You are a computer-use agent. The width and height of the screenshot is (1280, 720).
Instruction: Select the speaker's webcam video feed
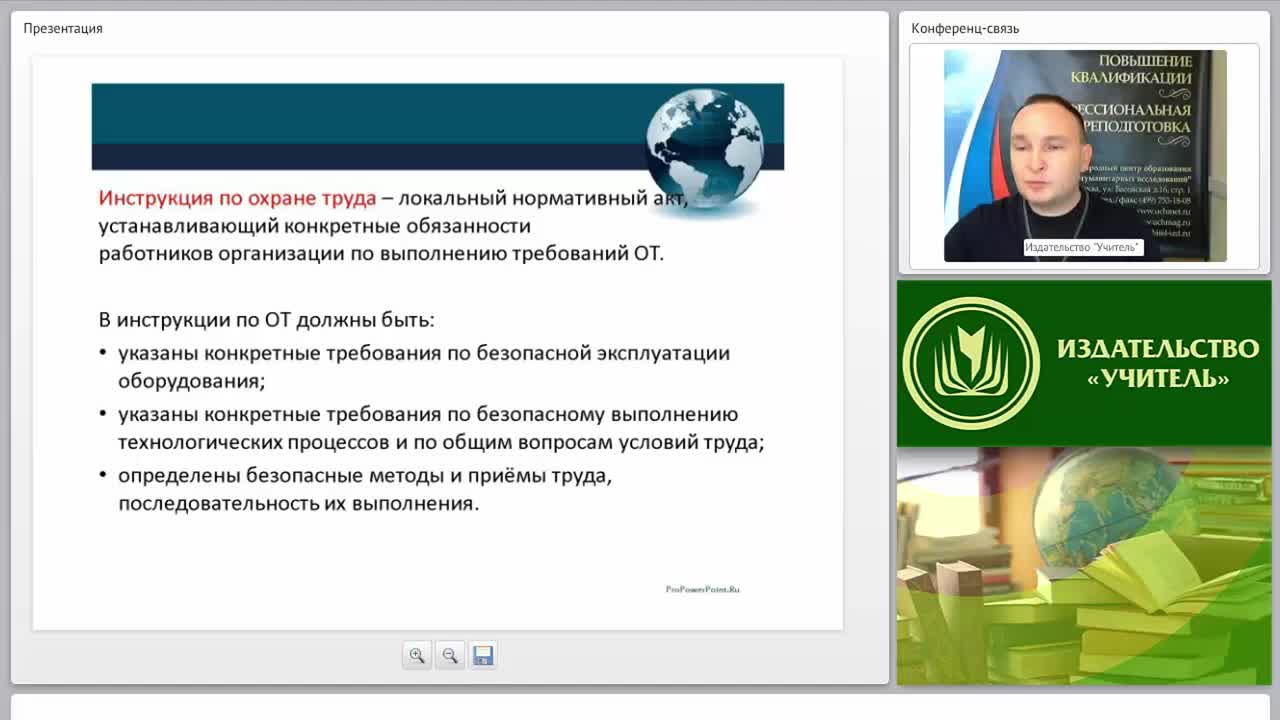click(x=1085, y=156)
